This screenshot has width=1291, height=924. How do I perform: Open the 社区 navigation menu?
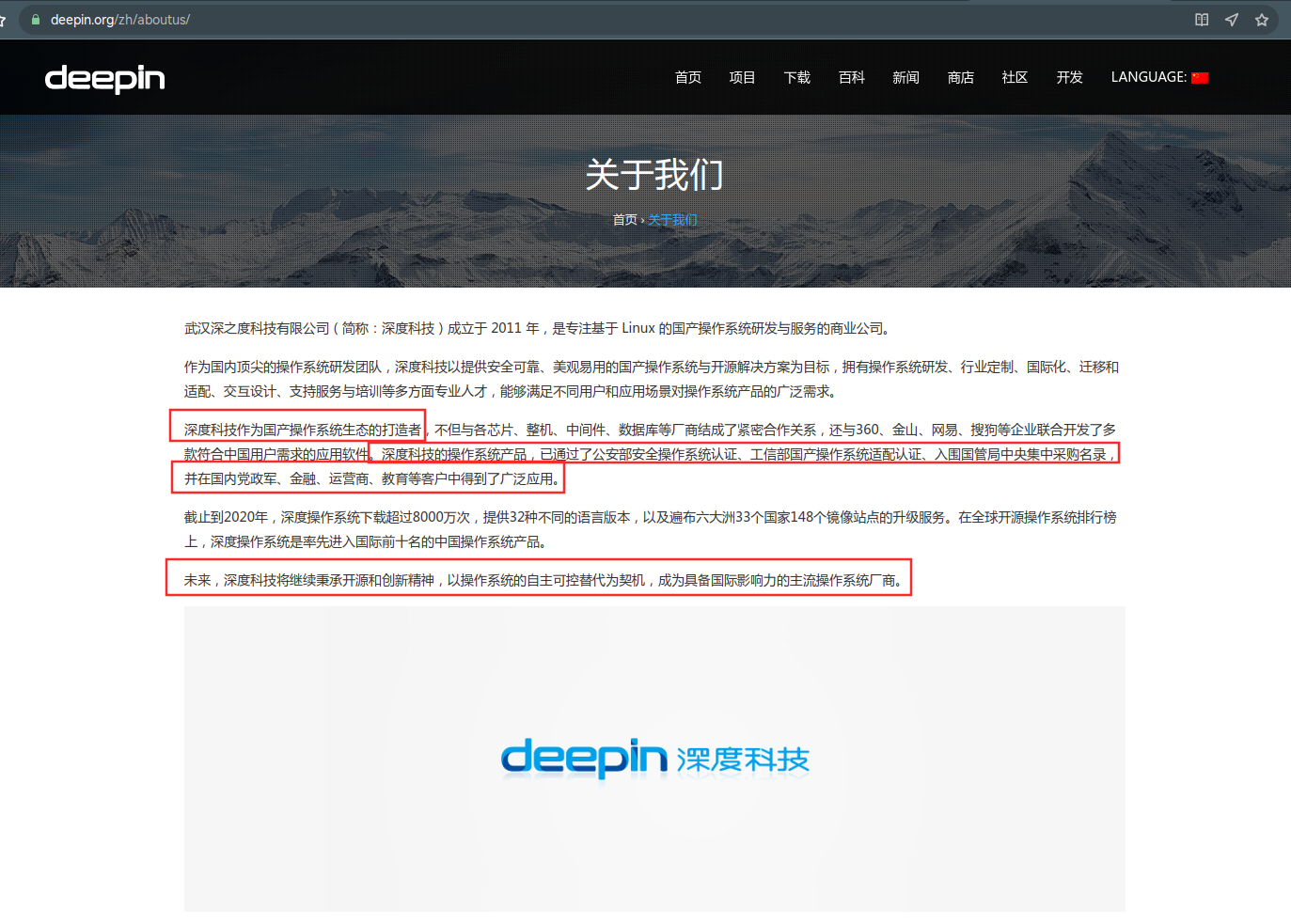[x=1015, y=77]
